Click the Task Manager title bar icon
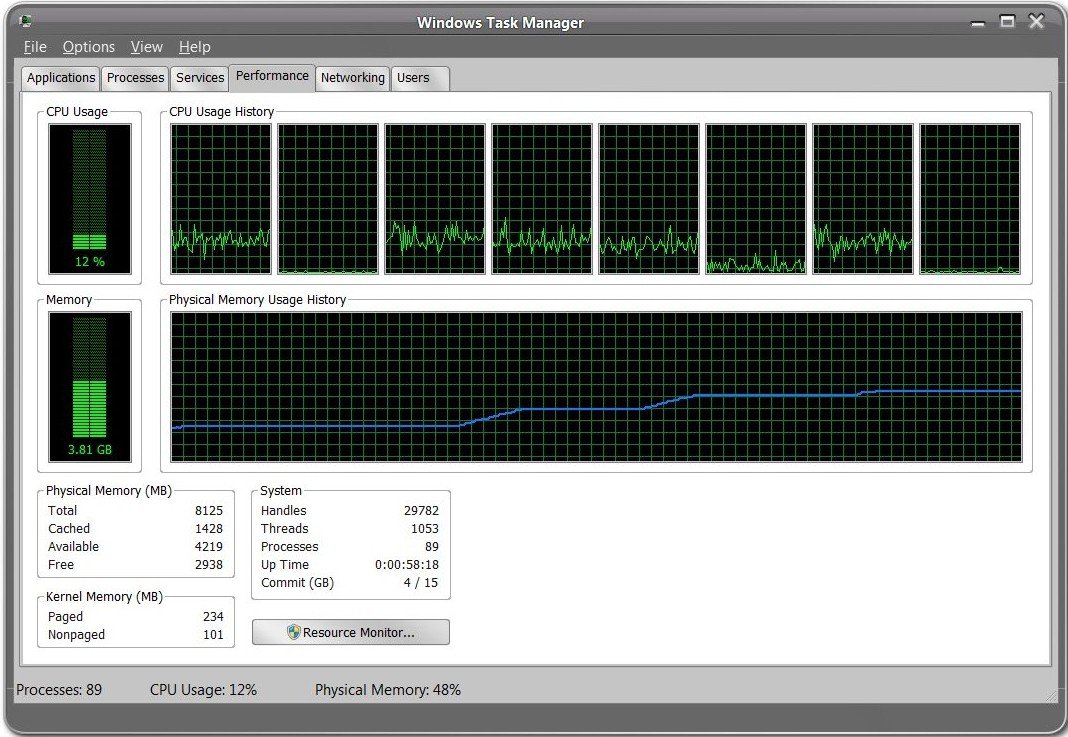The height and width of the screenshot is (737, 1068). (24, 21)
